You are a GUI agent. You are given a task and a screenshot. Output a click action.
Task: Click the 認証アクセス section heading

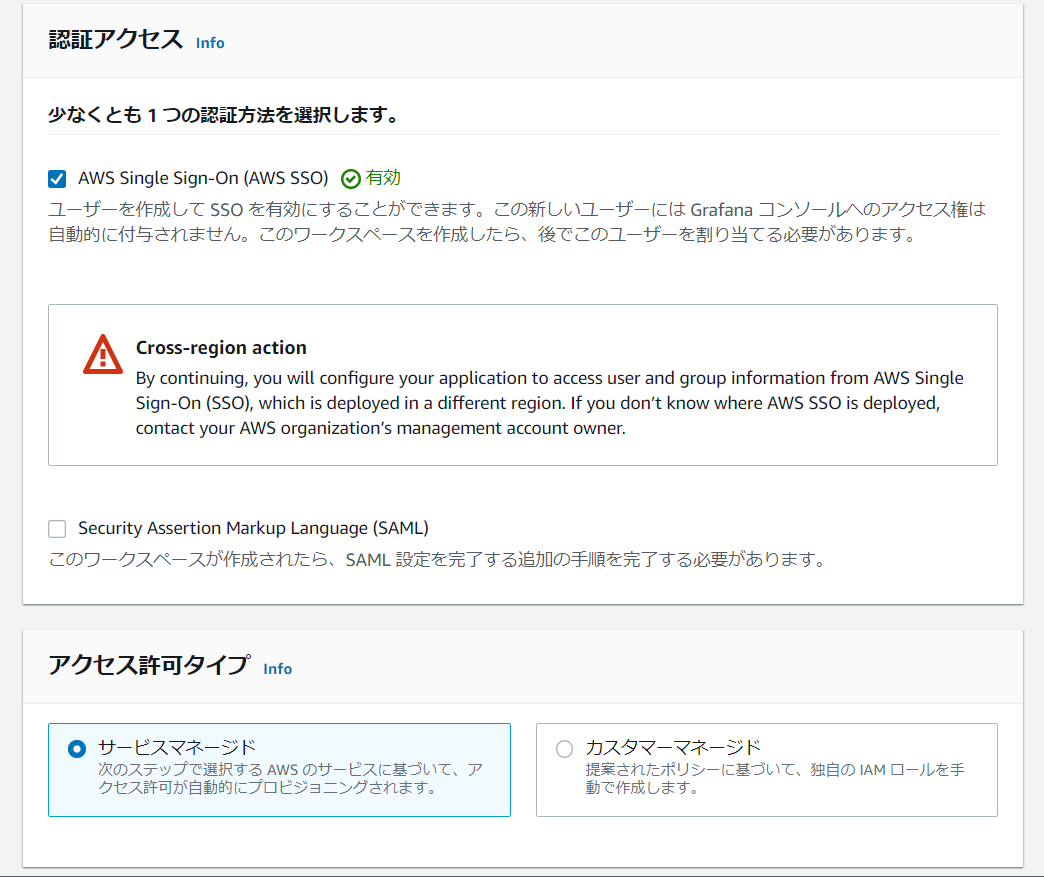[x=116, y=40]
